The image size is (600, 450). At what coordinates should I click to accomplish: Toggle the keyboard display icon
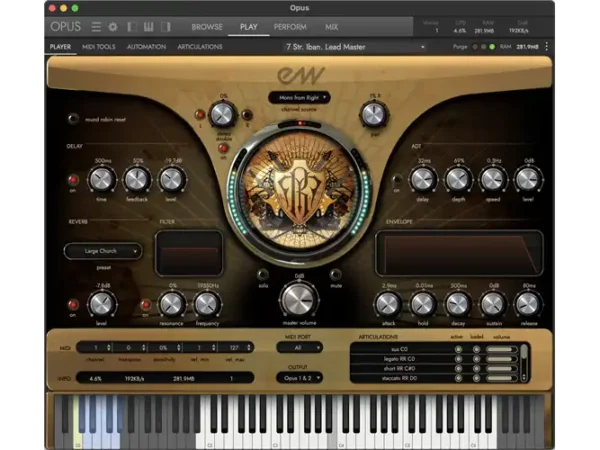click(148, 27)
